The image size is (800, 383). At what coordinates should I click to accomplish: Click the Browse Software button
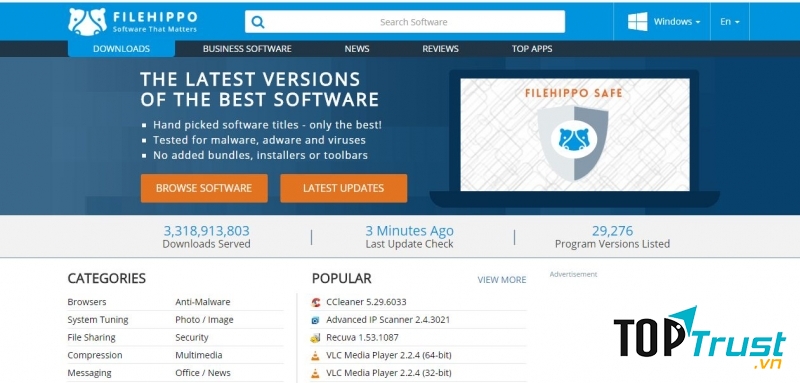pos(204,188)
